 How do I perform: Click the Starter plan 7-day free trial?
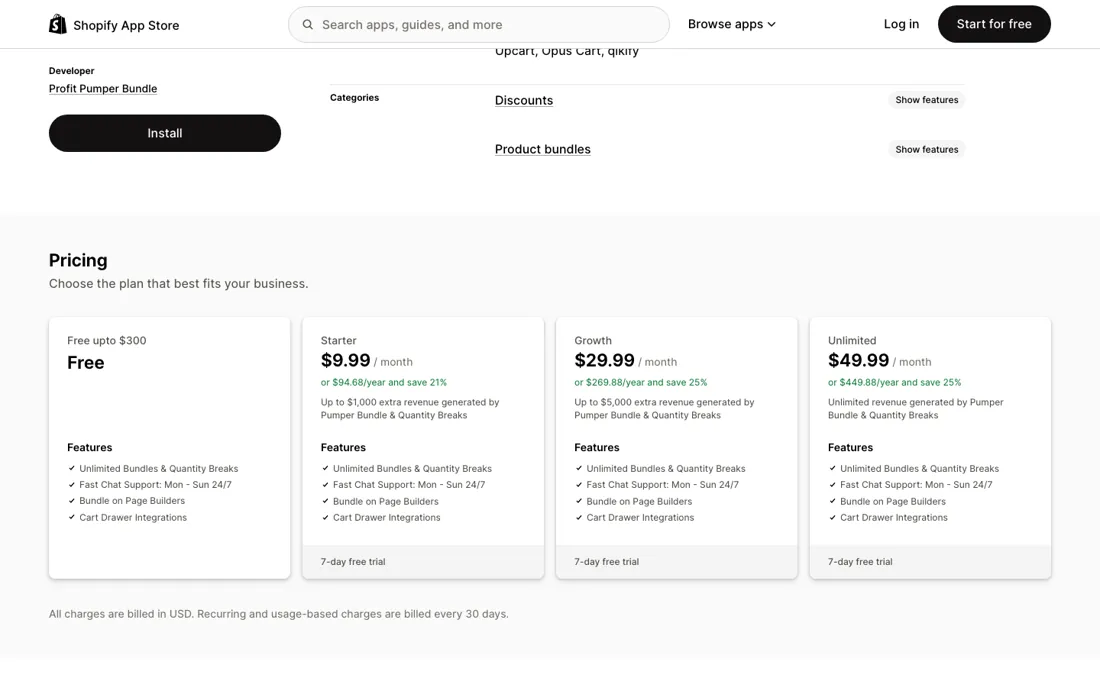click(353, 562)
